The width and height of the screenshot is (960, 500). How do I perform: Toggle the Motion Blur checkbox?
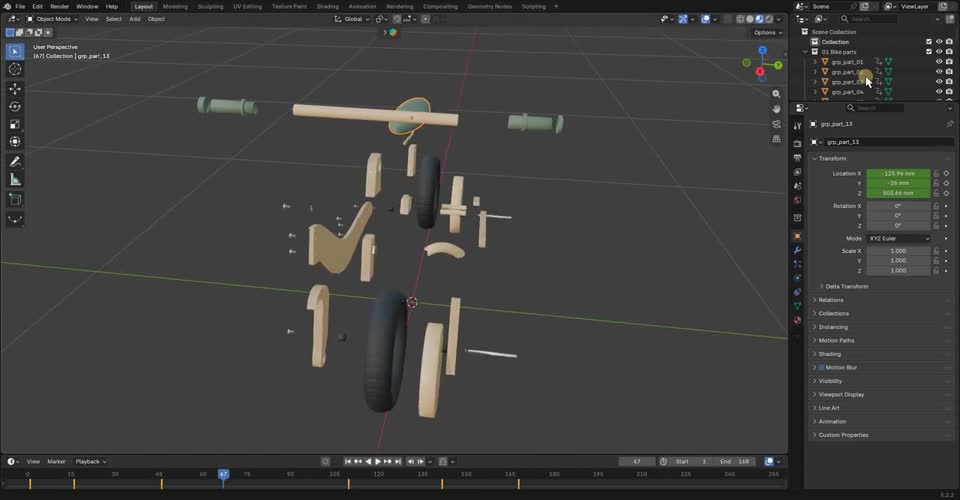822,367
